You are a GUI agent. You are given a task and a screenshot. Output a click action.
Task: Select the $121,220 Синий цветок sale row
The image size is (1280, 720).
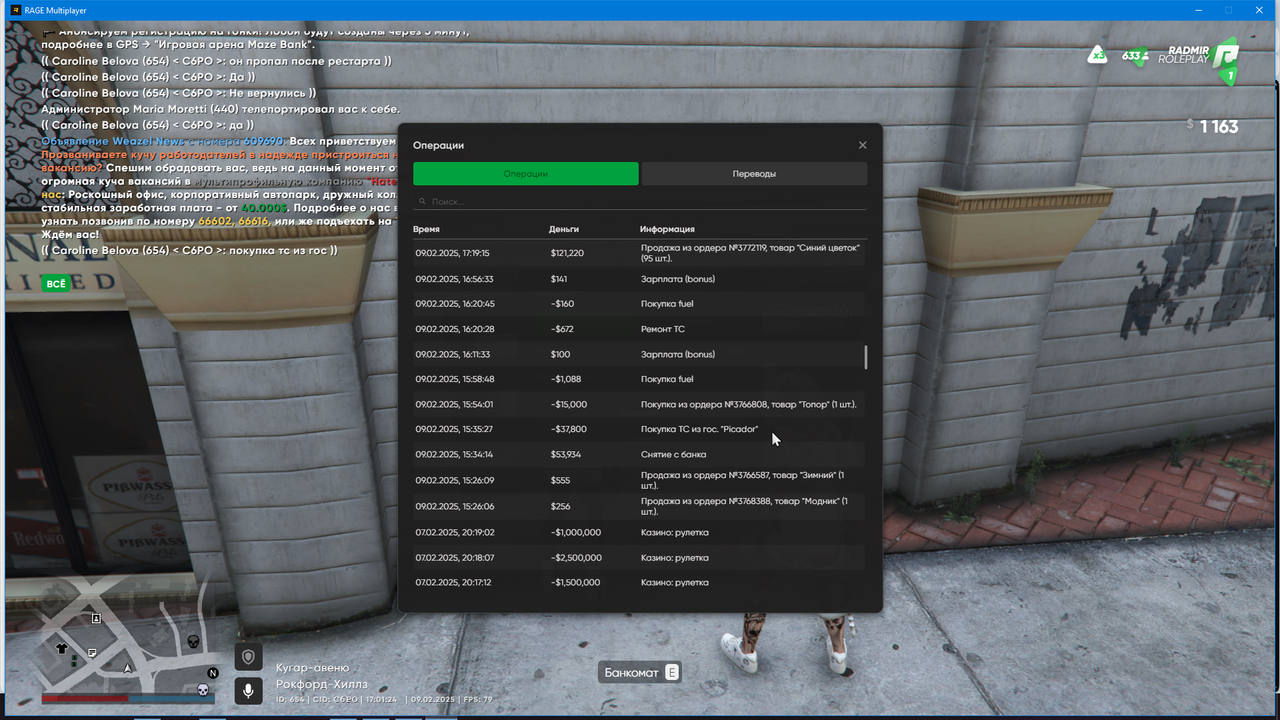point(640,253)
